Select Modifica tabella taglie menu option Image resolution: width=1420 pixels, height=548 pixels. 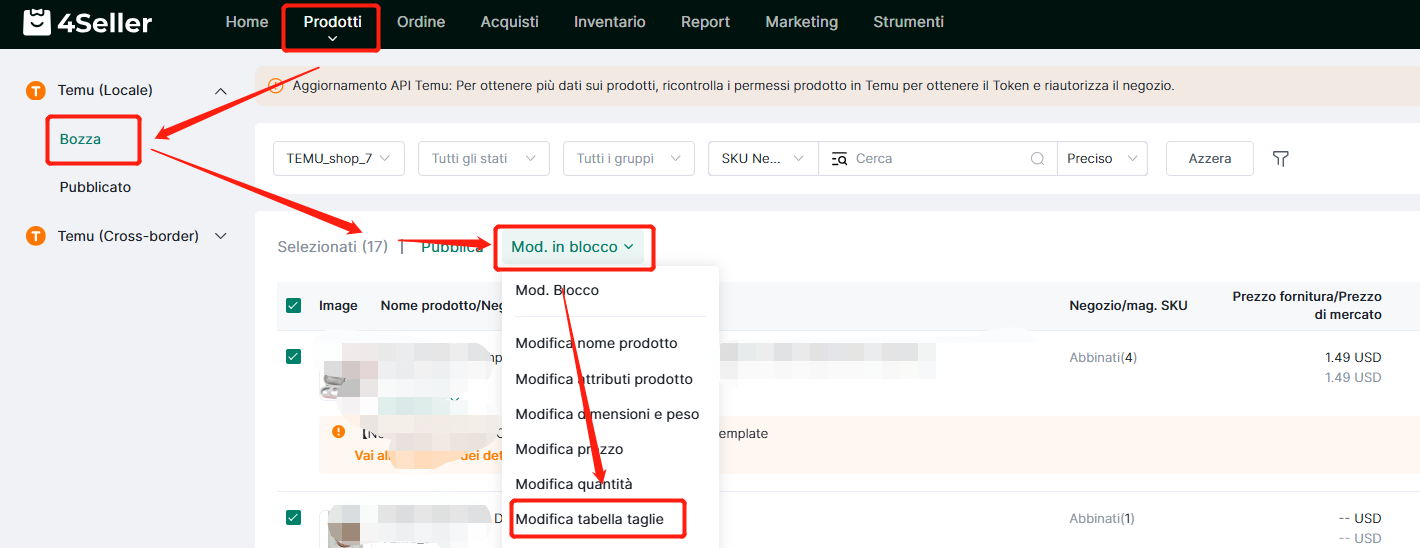point(589,519)
